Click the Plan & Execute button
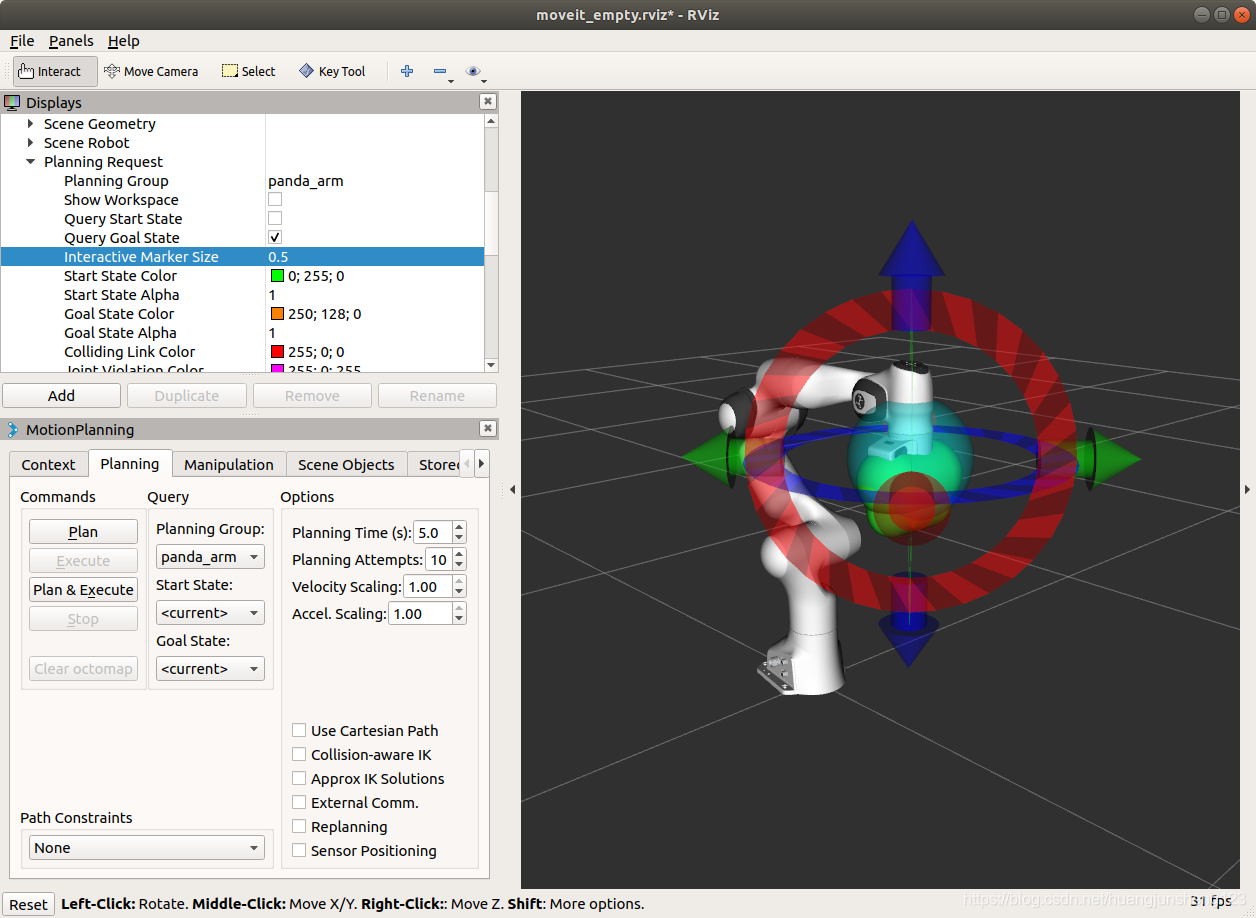 click(83, 589)
